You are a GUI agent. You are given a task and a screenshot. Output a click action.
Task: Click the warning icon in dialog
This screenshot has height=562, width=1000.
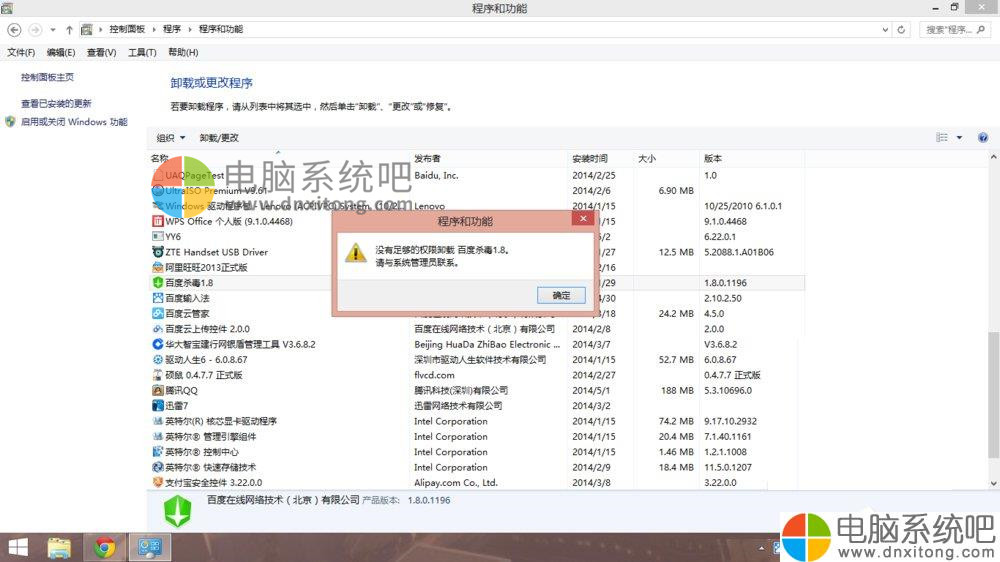coord(356,253)
